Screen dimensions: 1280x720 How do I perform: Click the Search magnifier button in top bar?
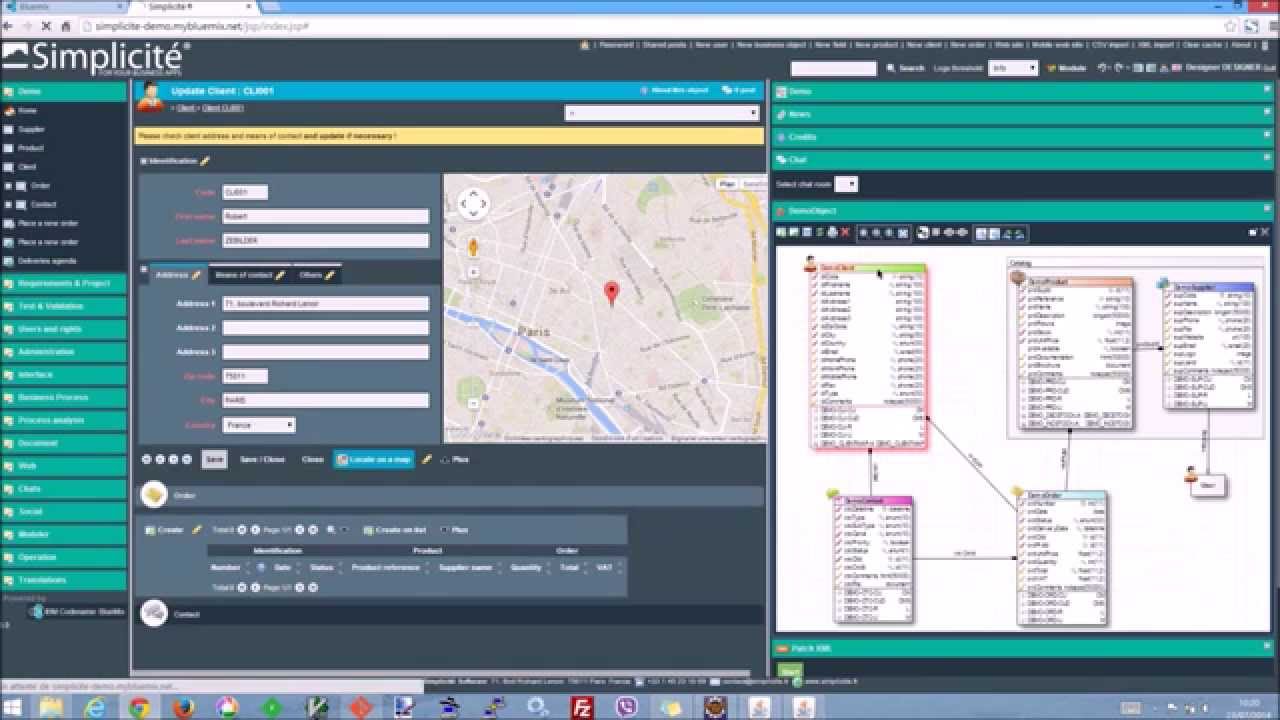pos(906,68)
